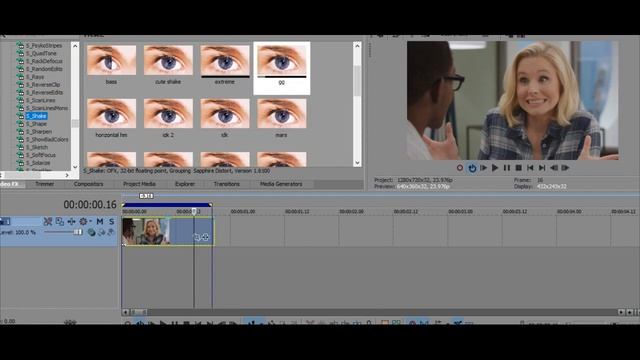
Task: Choose the 'idk 2' preset thumbnail
Action: (168, 113)
